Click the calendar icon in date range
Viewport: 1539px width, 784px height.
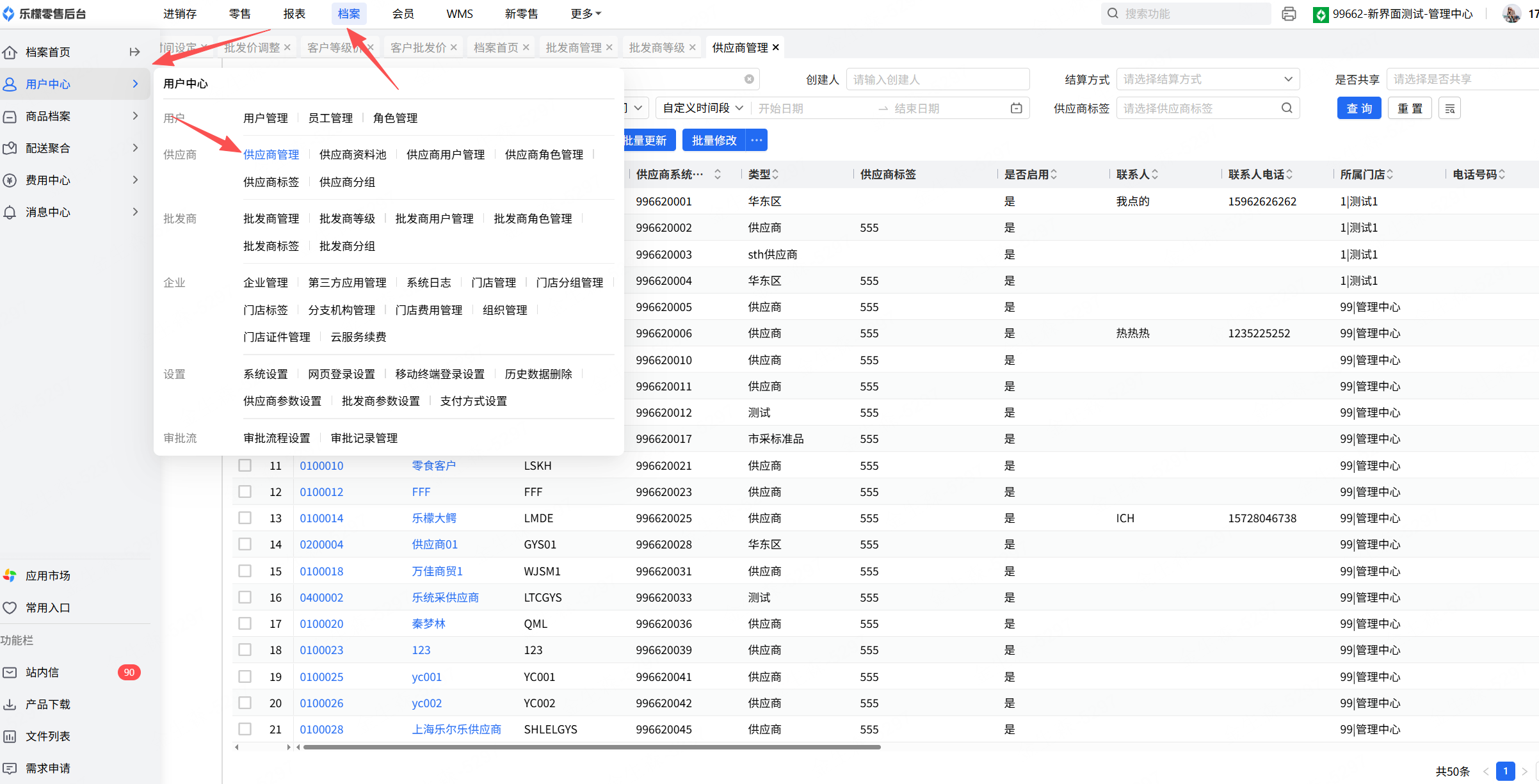(x=1016, y=108)
